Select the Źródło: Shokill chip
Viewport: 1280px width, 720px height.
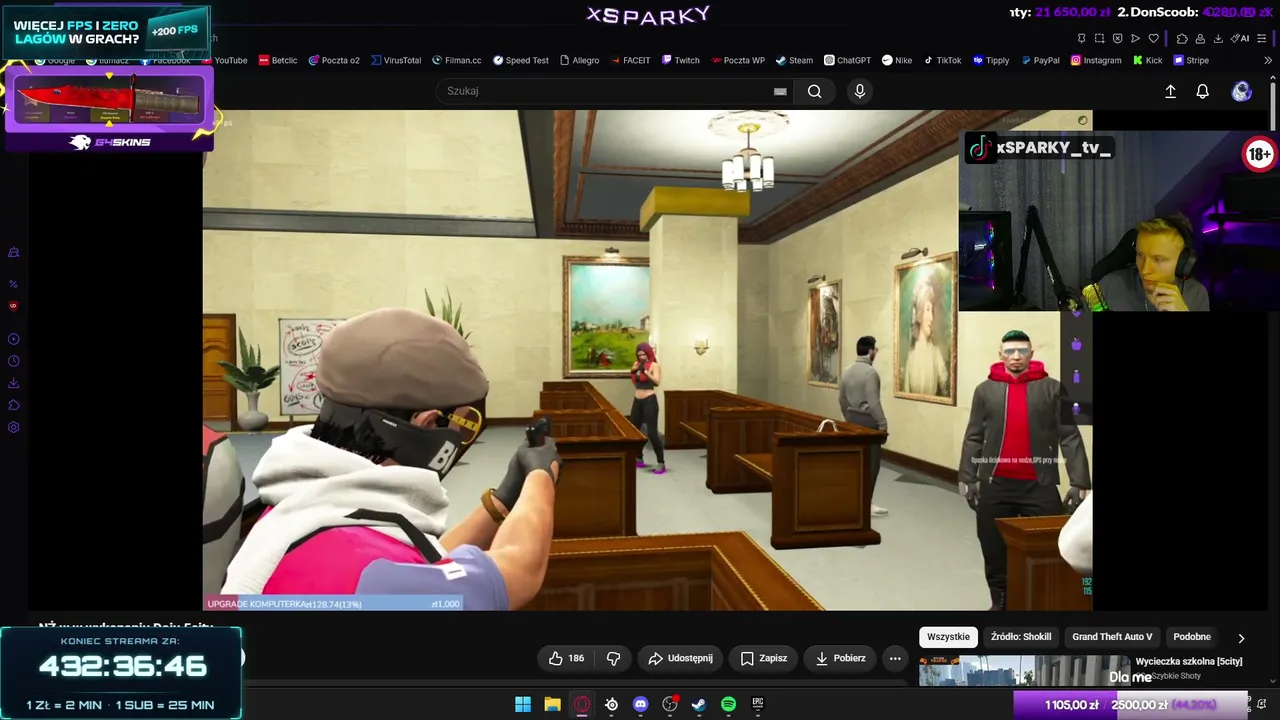1021,637
